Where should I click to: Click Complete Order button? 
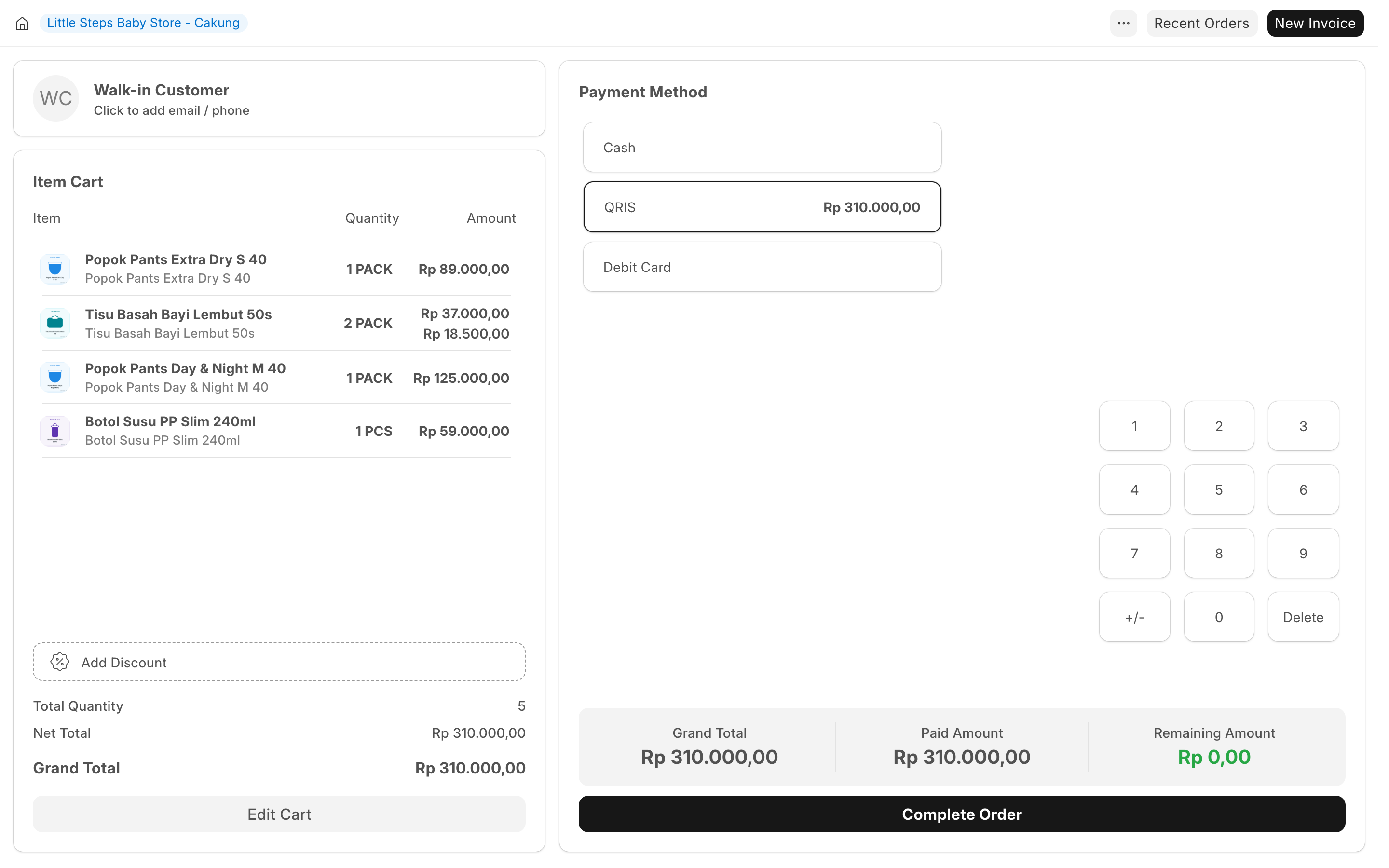pos(961,814)
